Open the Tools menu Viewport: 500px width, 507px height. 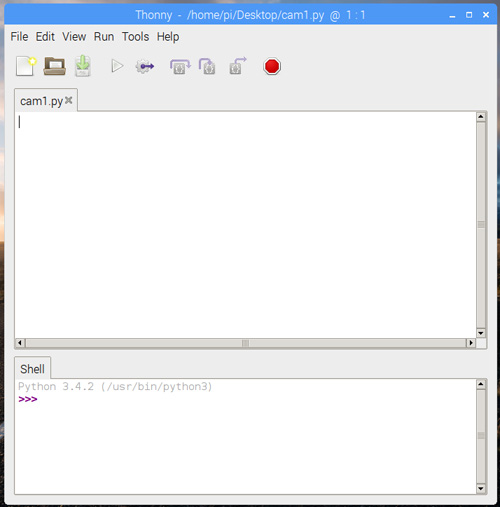(x=135, y=37)
